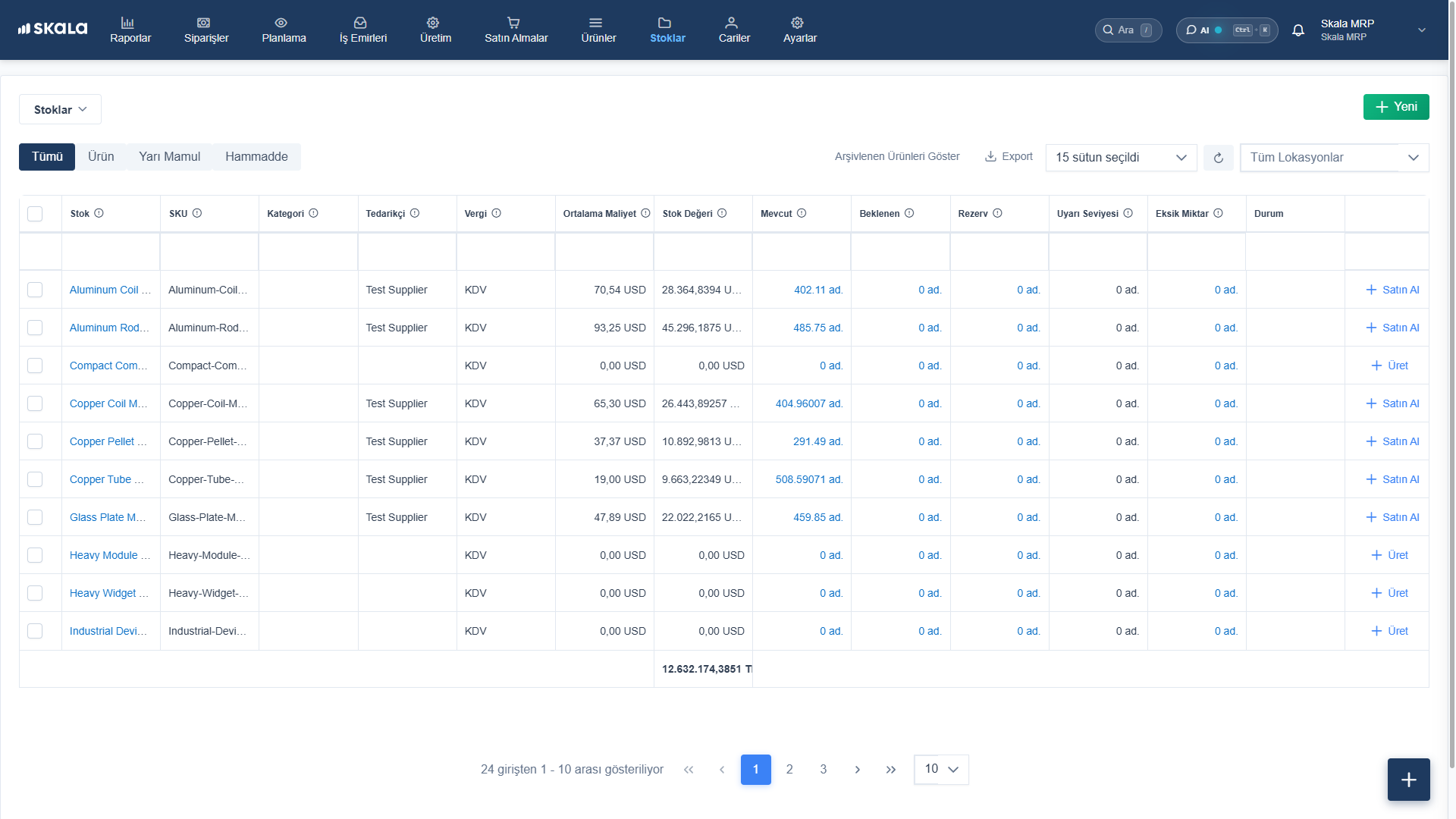
Task: Open the 15 sütun seçildi column selector
Action: 1121,158
